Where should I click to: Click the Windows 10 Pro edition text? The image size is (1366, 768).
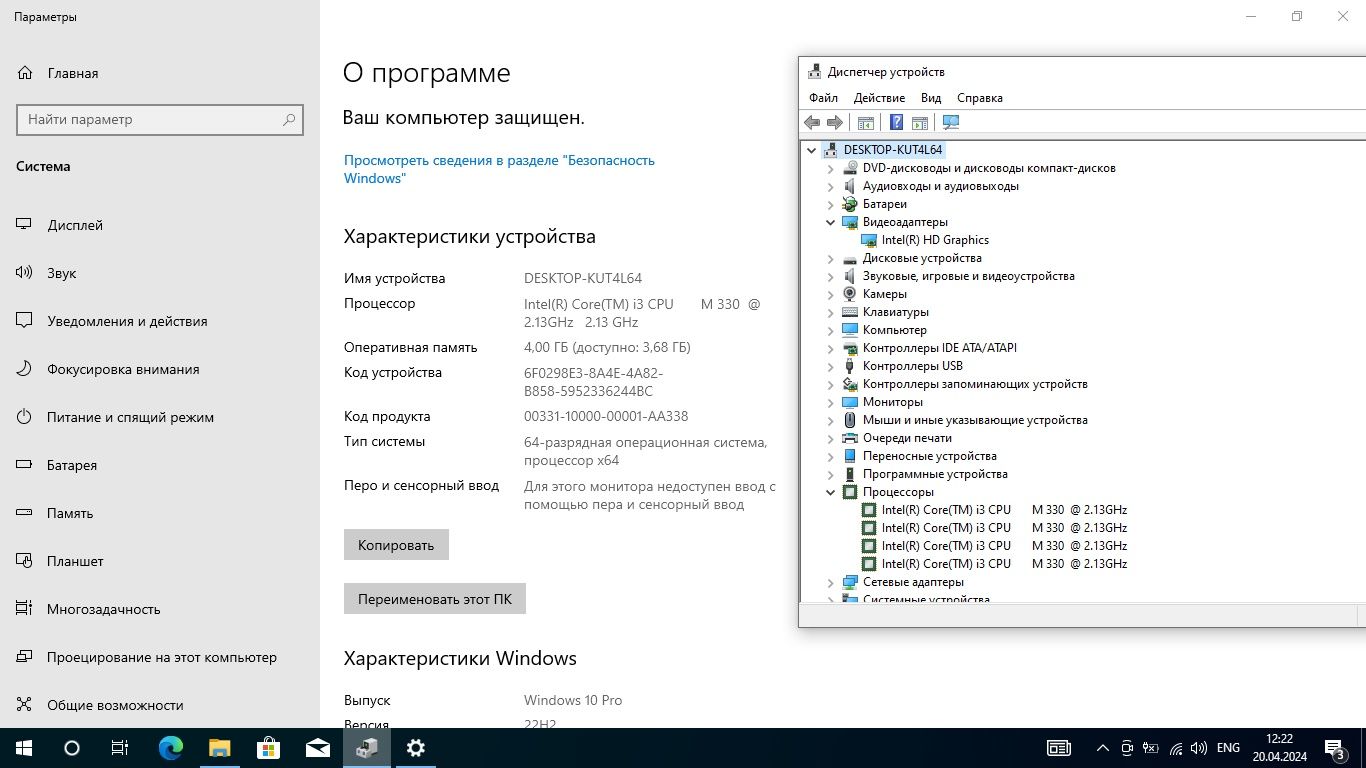click(573, 701)
